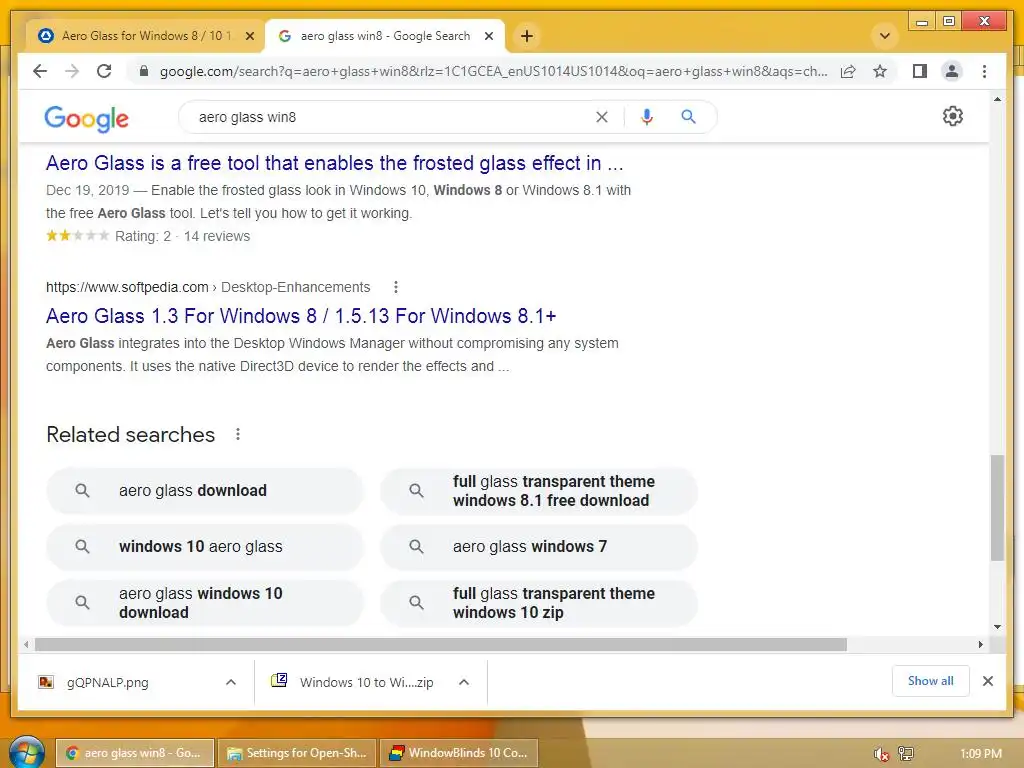
Task: Switch to Settings for Open-Shell window
Action: [x=296, y=753]
